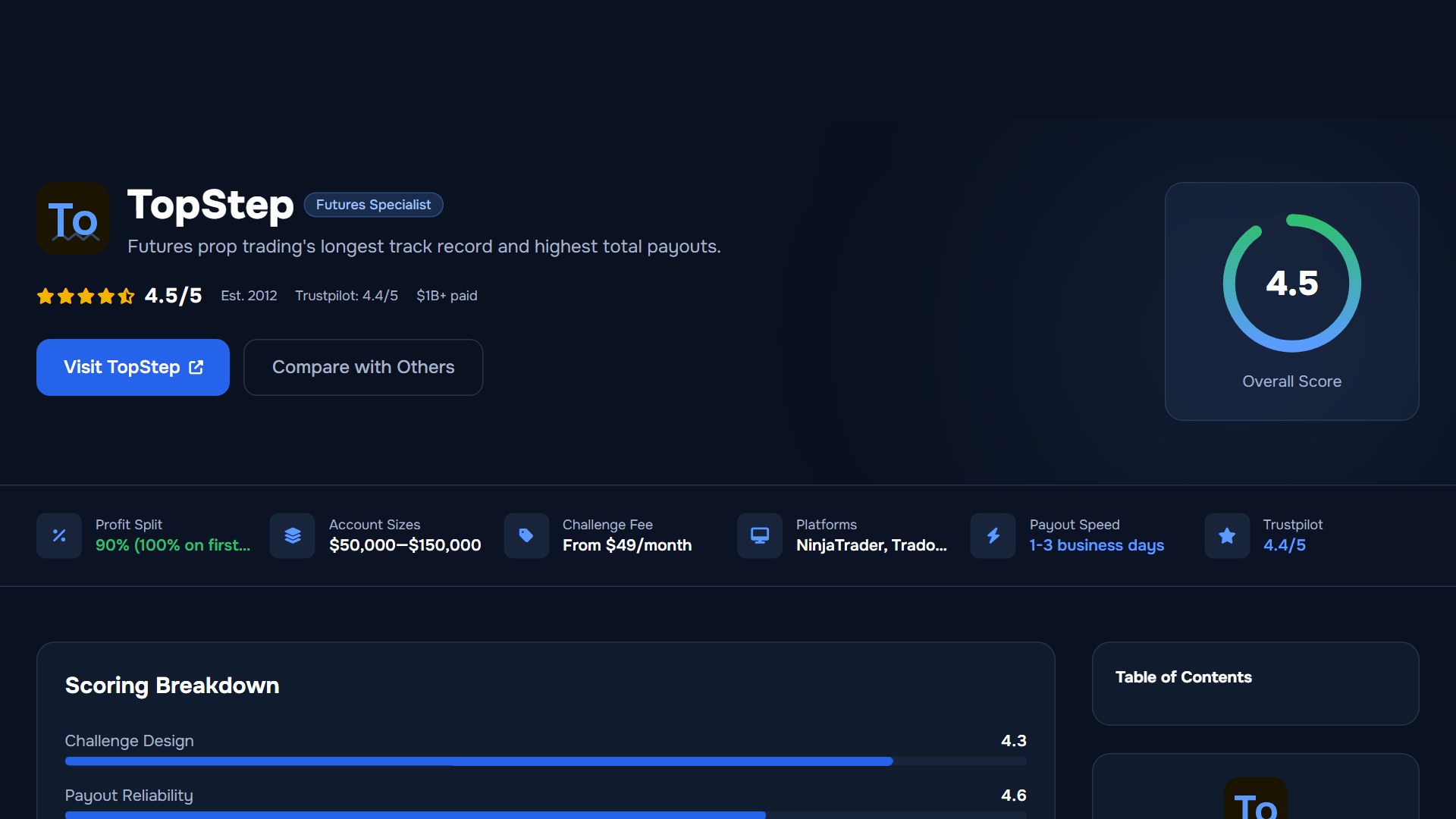The height and width of the screenshot is (819, 1456).
Task: Click the 'Payout Reliability' label
Action: click(129, 795)
